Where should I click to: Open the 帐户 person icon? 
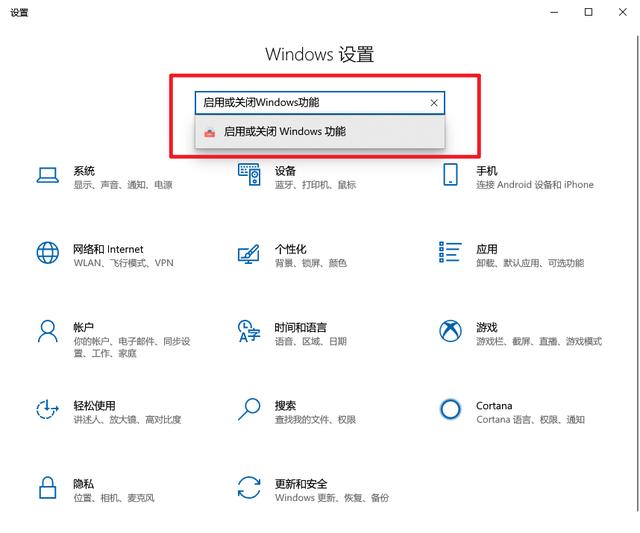tap(48, 331)
